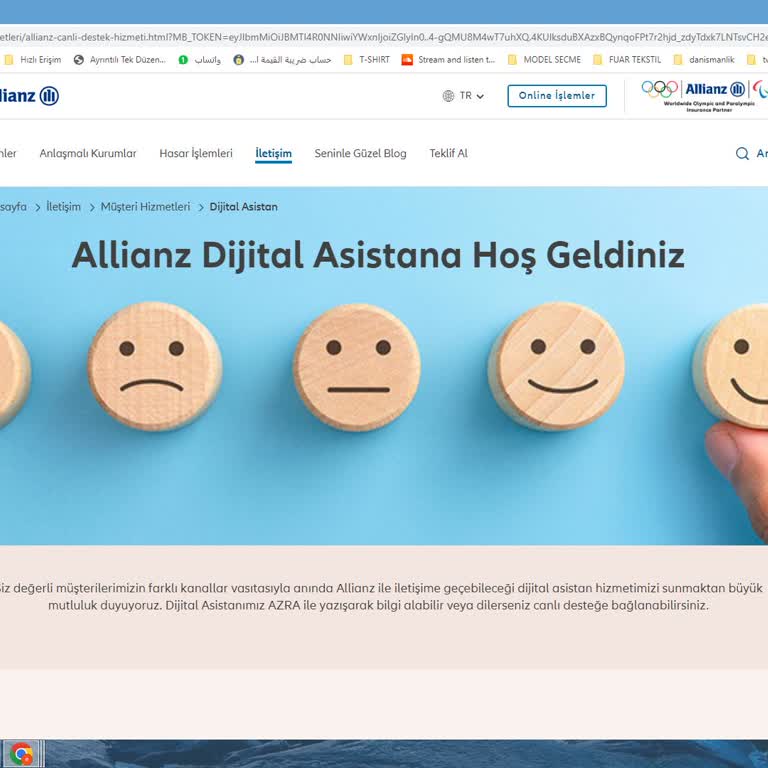
Task: Click the browser address bar URL
Action: pyautogui.click(x=384, y=37)
